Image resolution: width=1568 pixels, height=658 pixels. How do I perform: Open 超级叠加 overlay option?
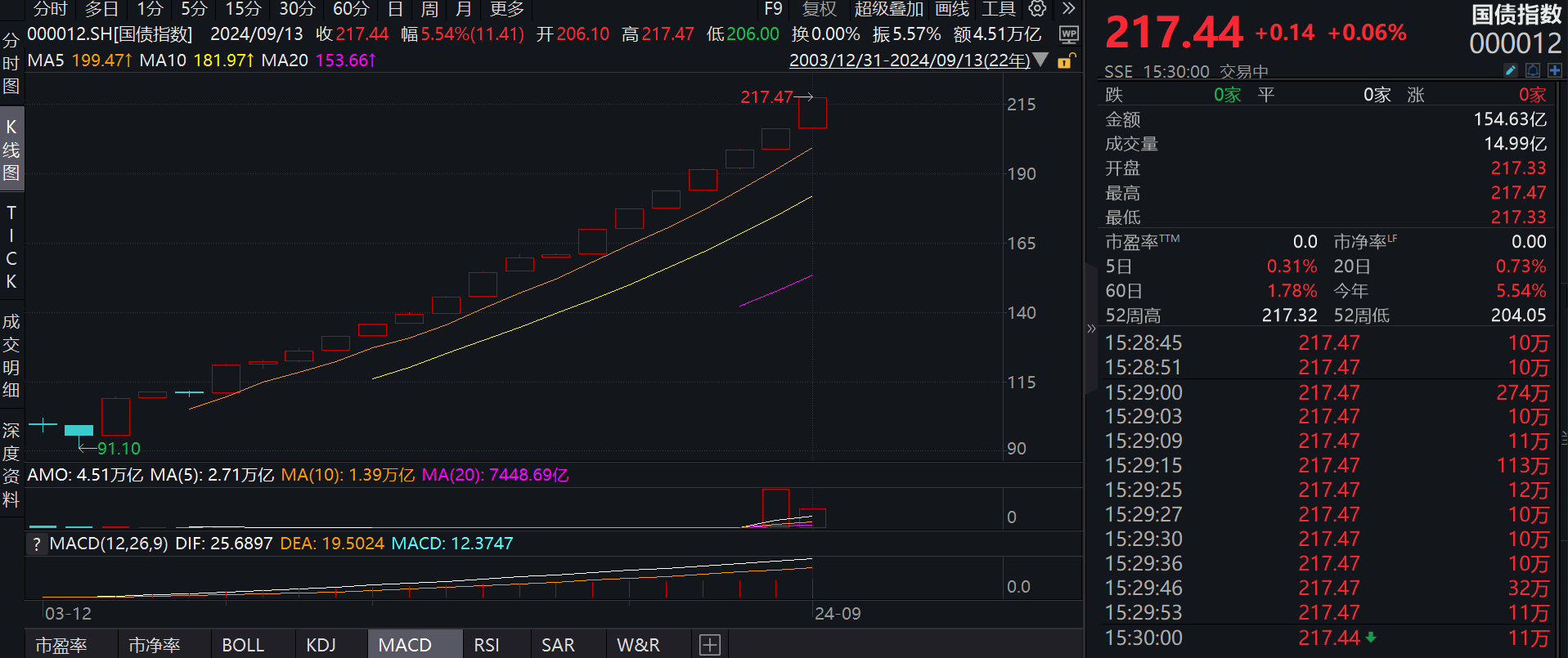pos(889,9)
